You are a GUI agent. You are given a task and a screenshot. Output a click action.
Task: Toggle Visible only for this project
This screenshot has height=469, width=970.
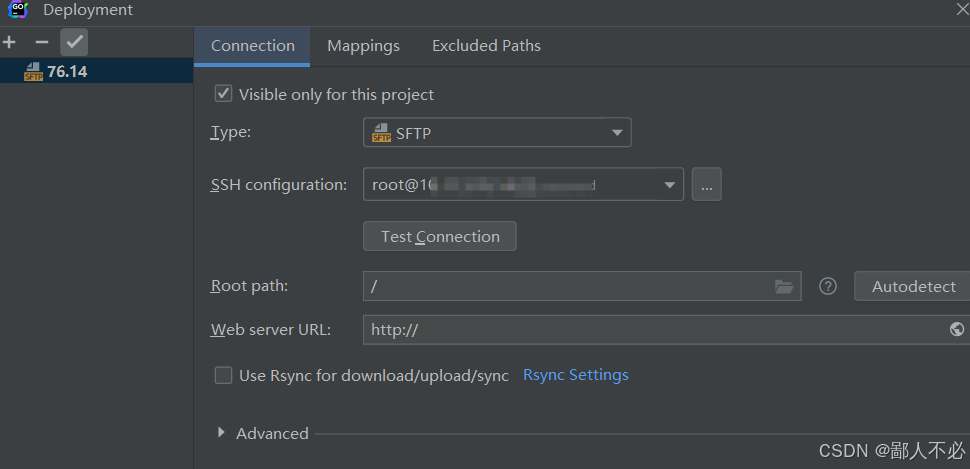click(223, 94)
